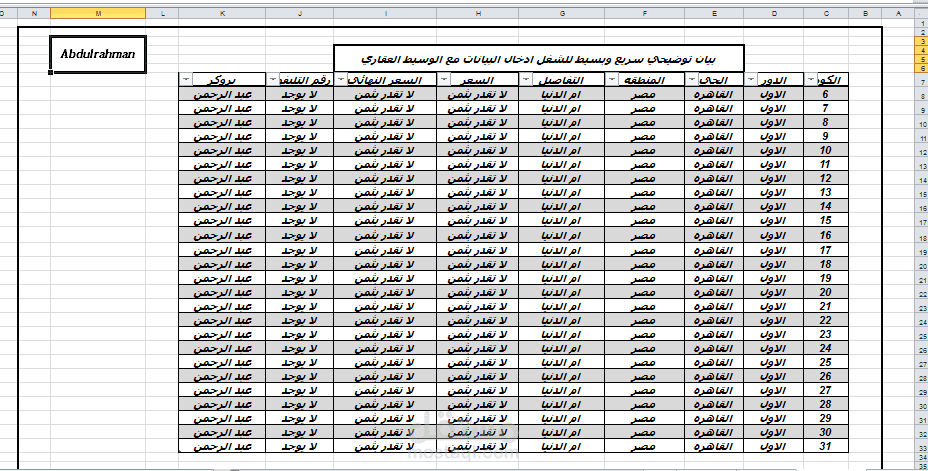
Task: Select row 20 header
Action: click(922, 266)
